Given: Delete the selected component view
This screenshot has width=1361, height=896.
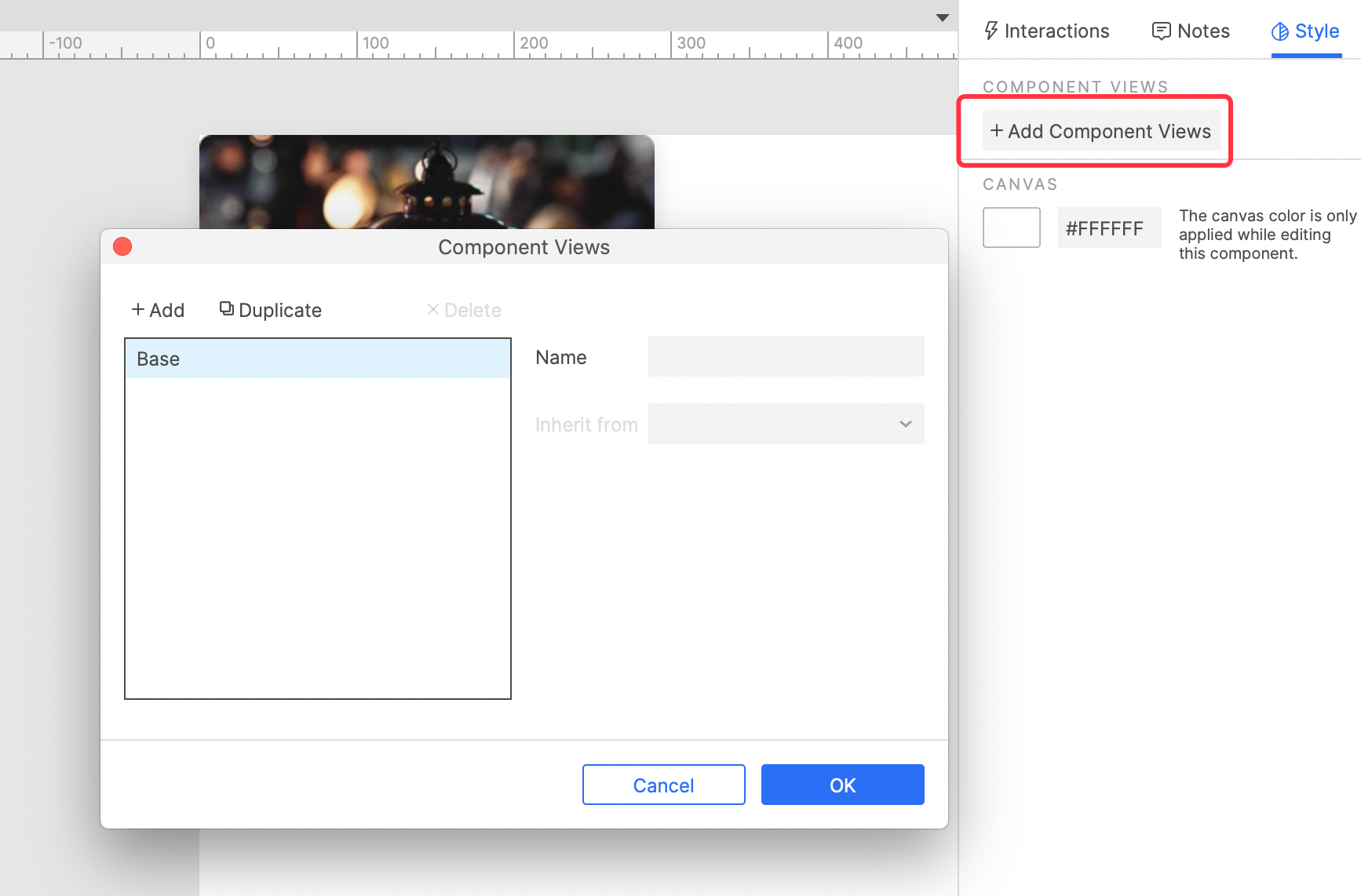Looking at the screenshot, I should coord(464,310).
